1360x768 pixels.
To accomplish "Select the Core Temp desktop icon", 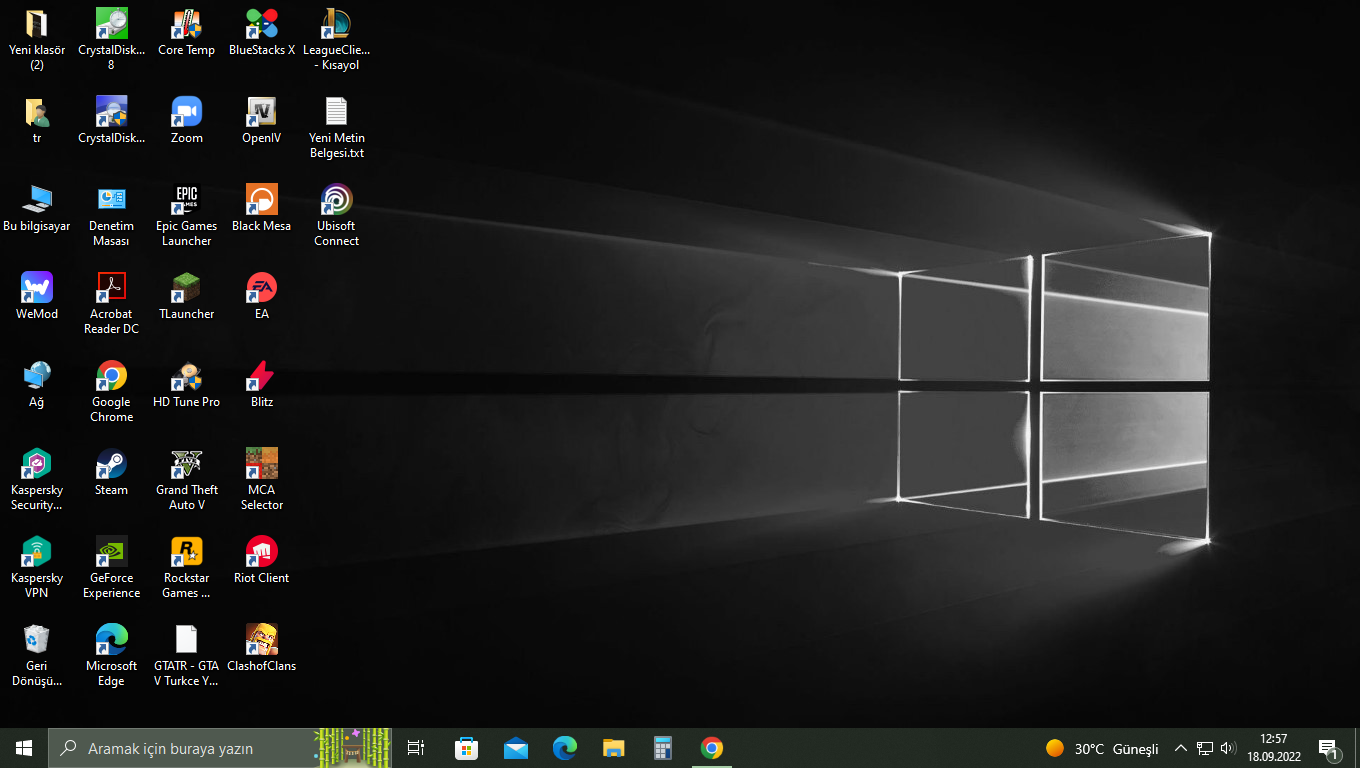I will [x=186, y=24].
